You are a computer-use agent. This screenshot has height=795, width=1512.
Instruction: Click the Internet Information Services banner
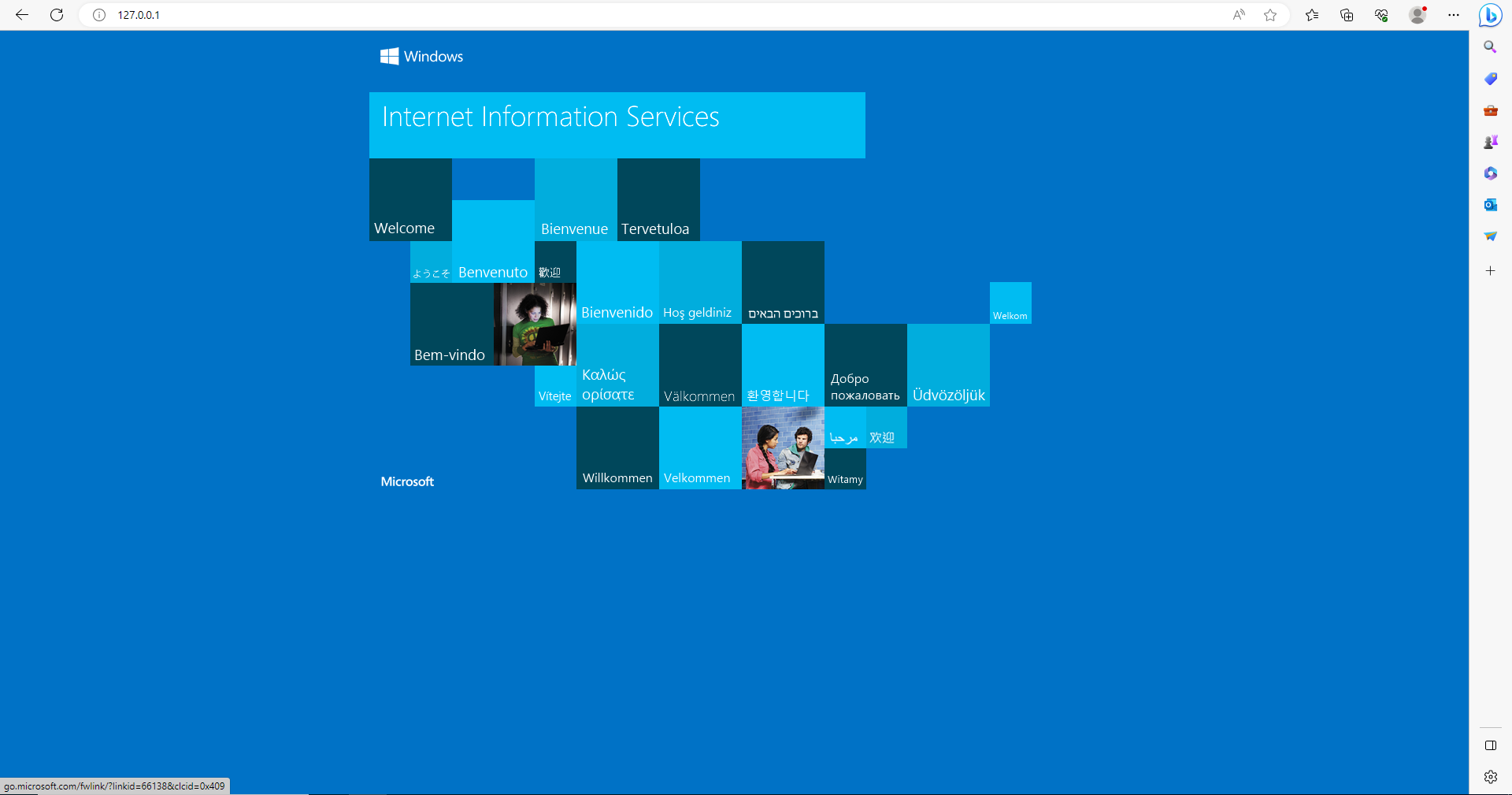pos(617,125)
